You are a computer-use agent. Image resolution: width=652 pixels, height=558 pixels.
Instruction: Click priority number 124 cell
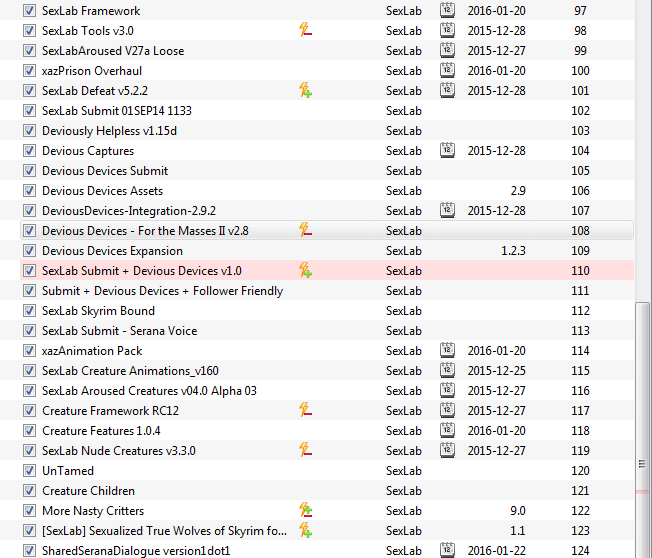coord(580,551)
